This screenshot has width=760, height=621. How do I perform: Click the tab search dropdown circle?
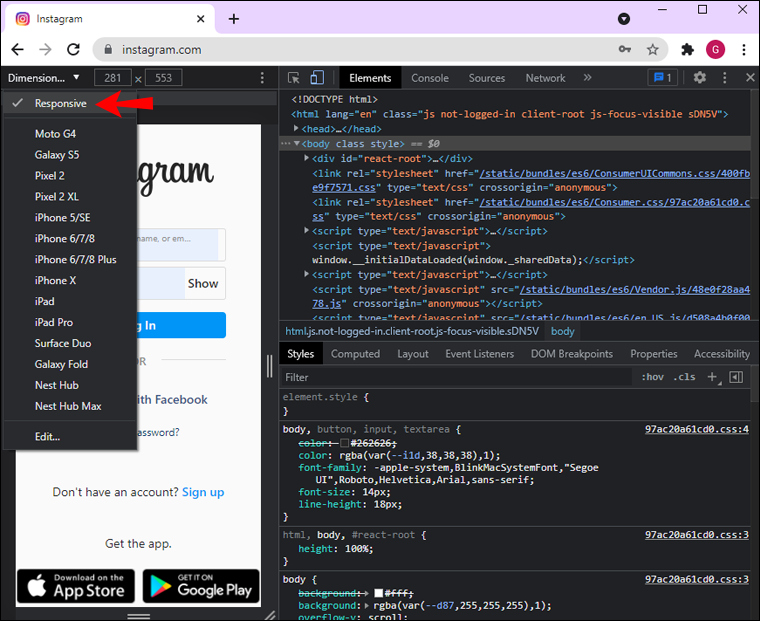[x=624, y=19]
